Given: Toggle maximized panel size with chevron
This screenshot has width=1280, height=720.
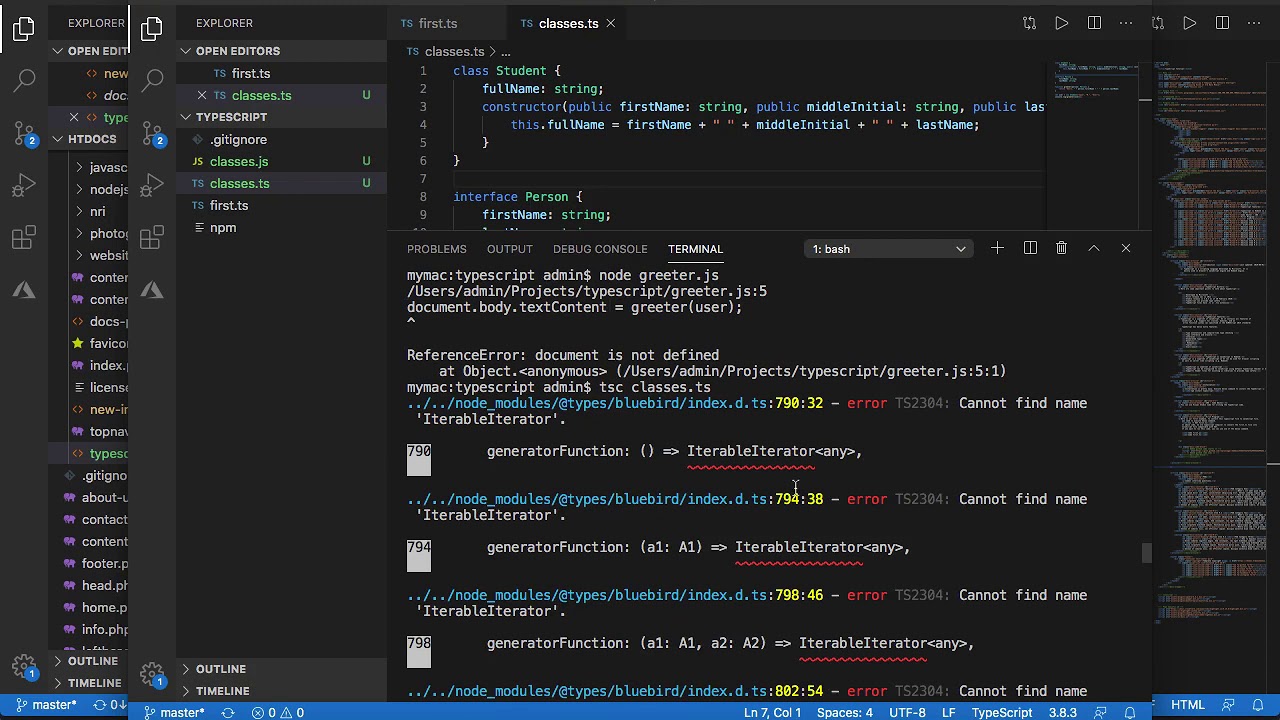Looking at the screenshot, I should pos(1093,248).
